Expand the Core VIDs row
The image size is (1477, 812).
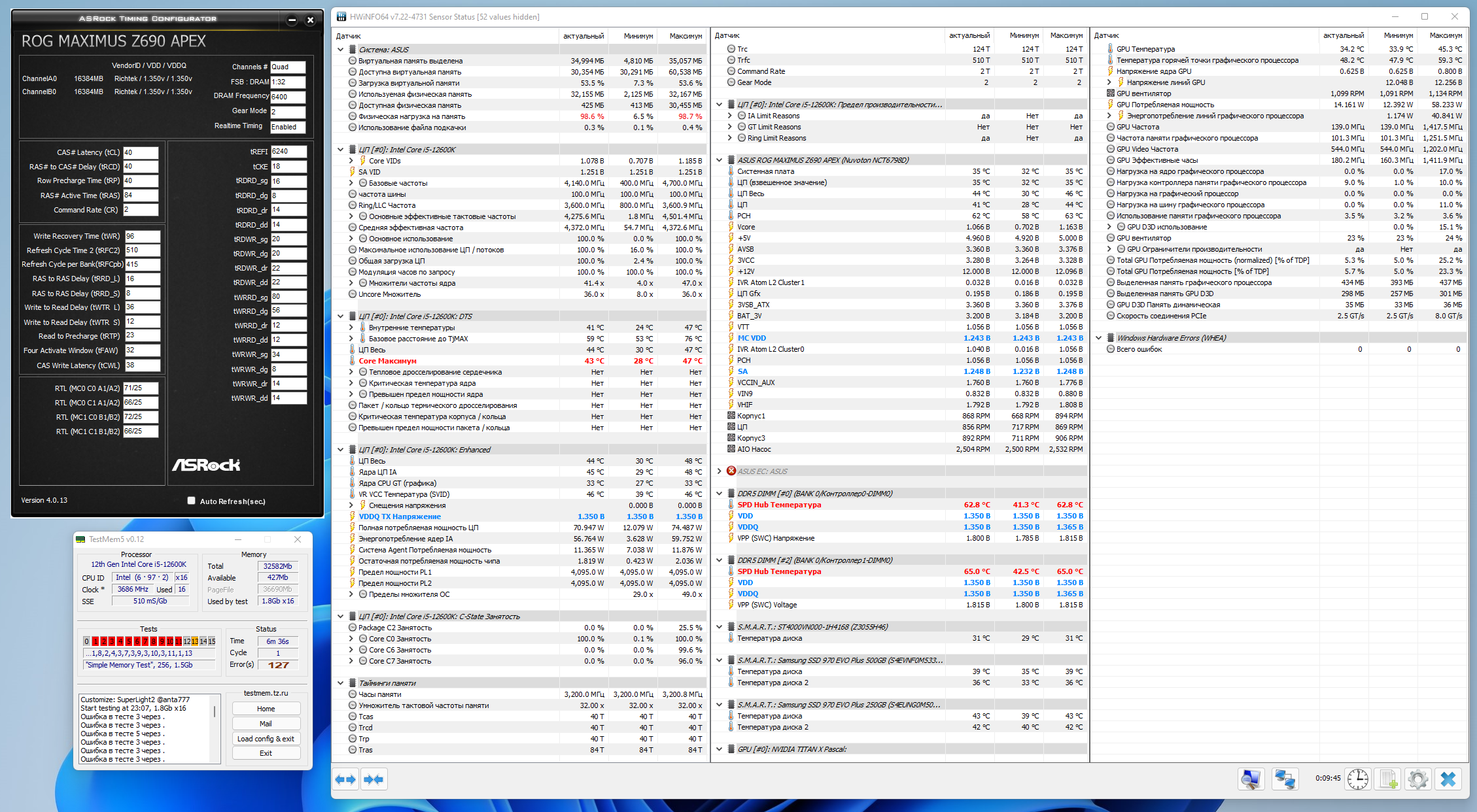(x=351, y=161)
